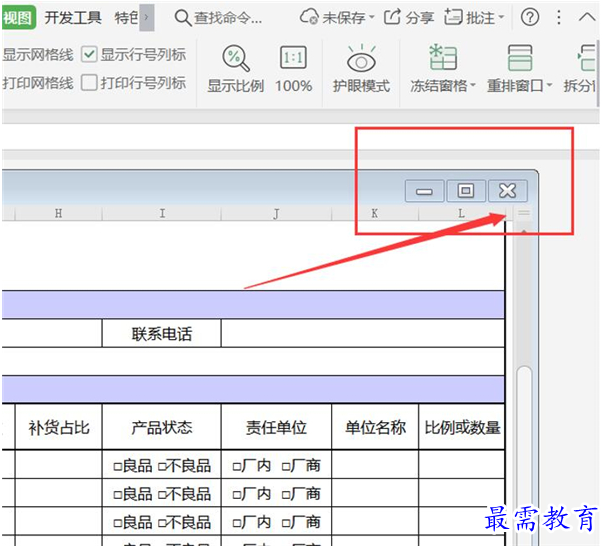Select the 联系电话 cell
This screenshot has height=550, width=606.
point(162,334)
